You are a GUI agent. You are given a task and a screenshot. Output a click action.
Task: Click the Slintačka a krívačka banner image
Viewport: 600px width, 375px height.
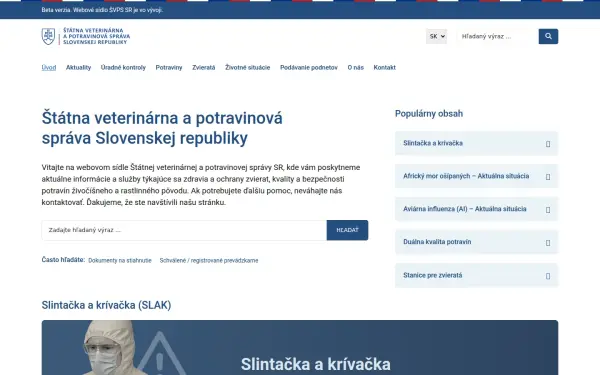(300, 347)
